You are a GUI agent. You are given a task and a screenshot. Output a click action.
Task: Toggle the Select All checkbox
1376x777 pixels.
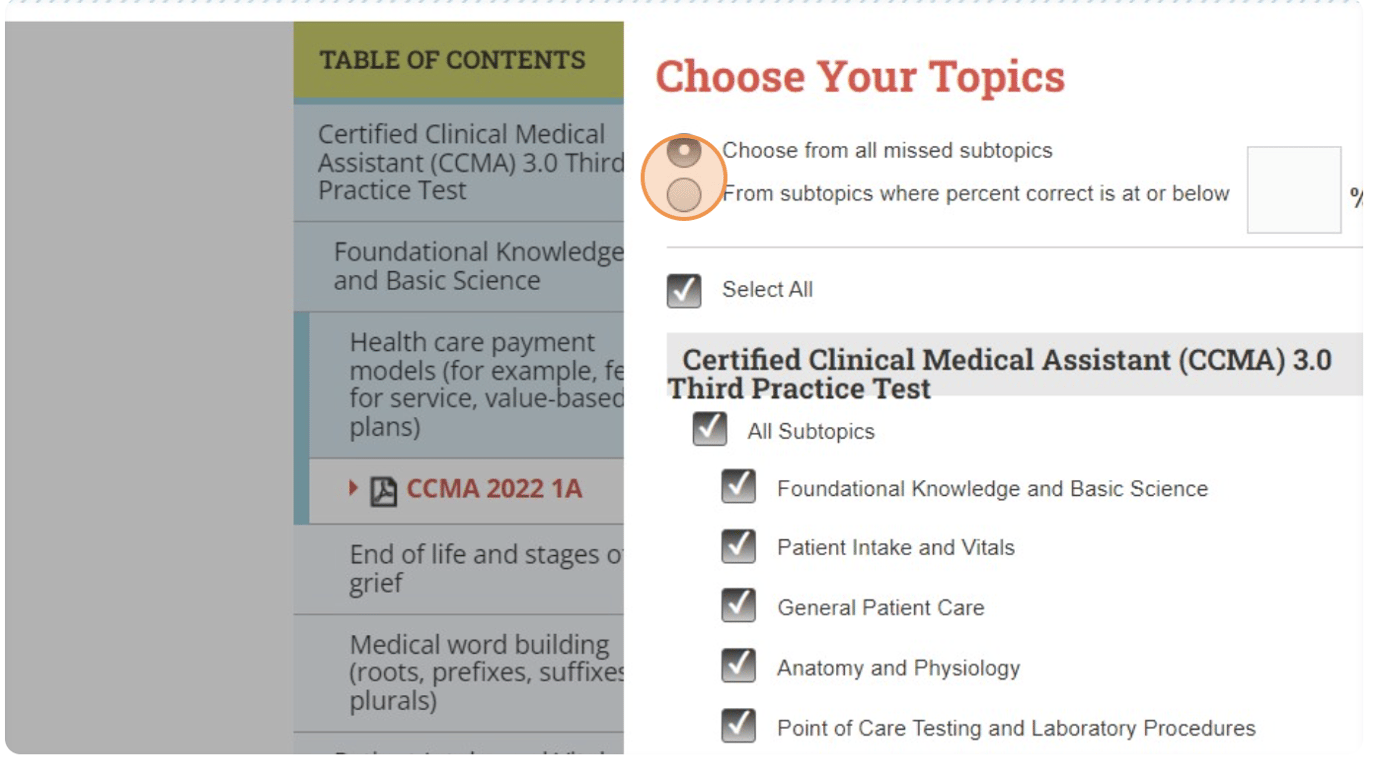[x=684, y=290]
